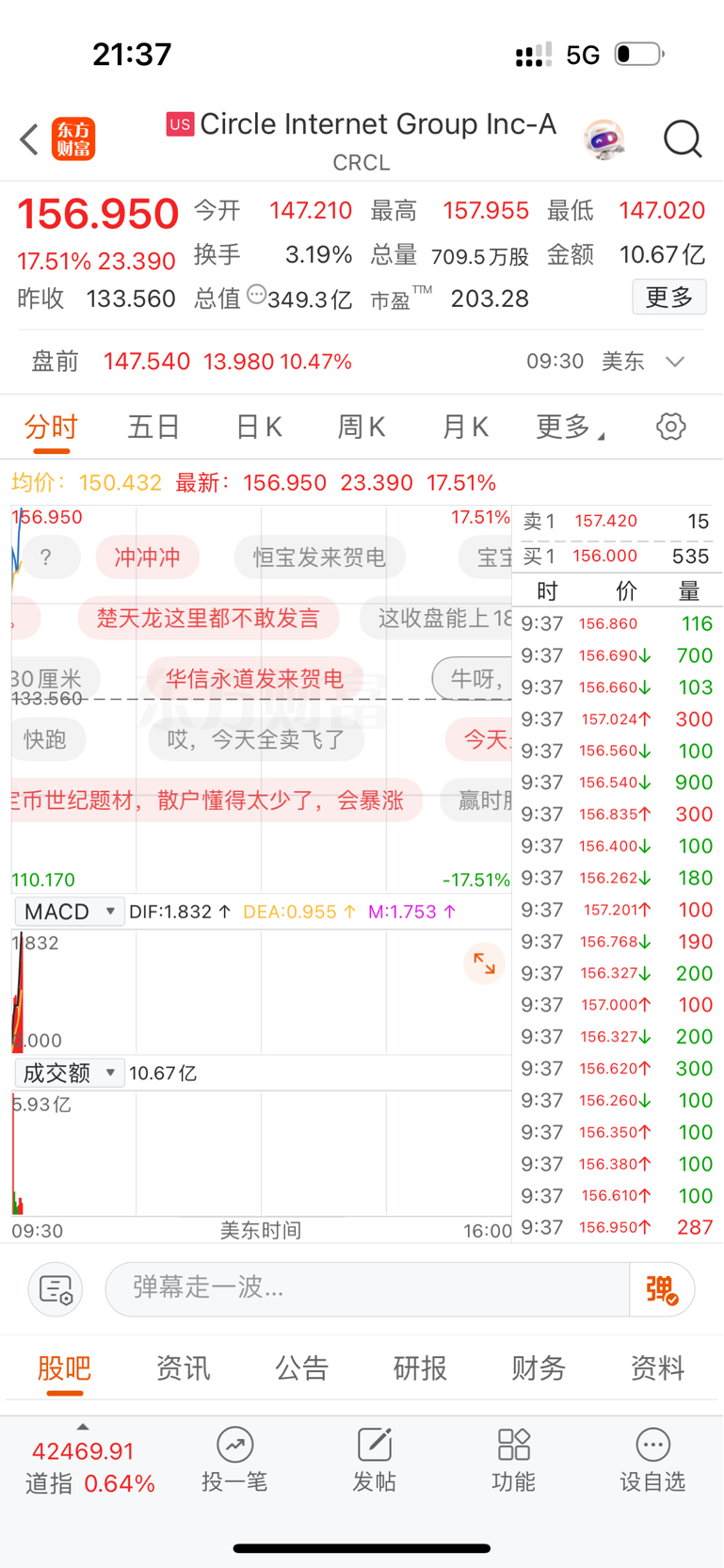Tap the 156.860 trade row, volume 116
This screenshot has height=1568, width=724.
[617, 623]
